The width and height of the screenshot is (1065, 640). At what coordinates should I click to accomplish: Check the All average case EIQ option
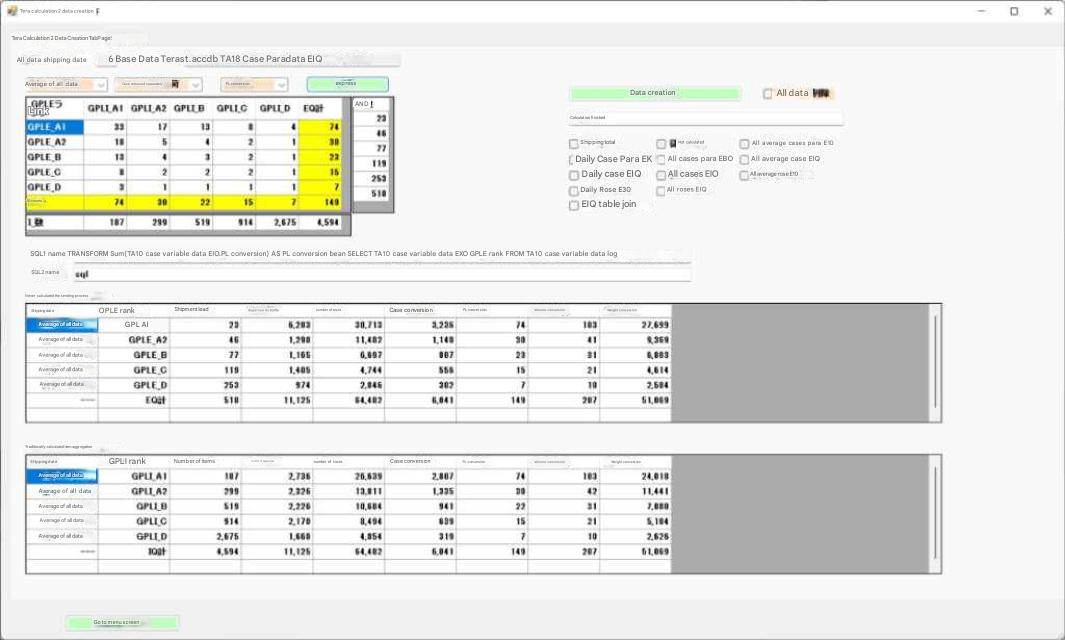tap(744, 159)
